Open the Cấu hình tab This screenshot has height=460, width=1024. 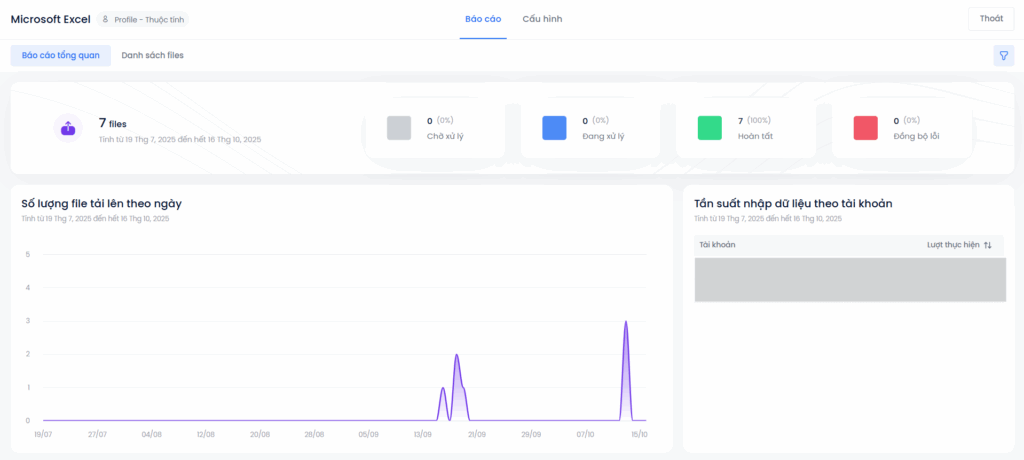[542, 19]
